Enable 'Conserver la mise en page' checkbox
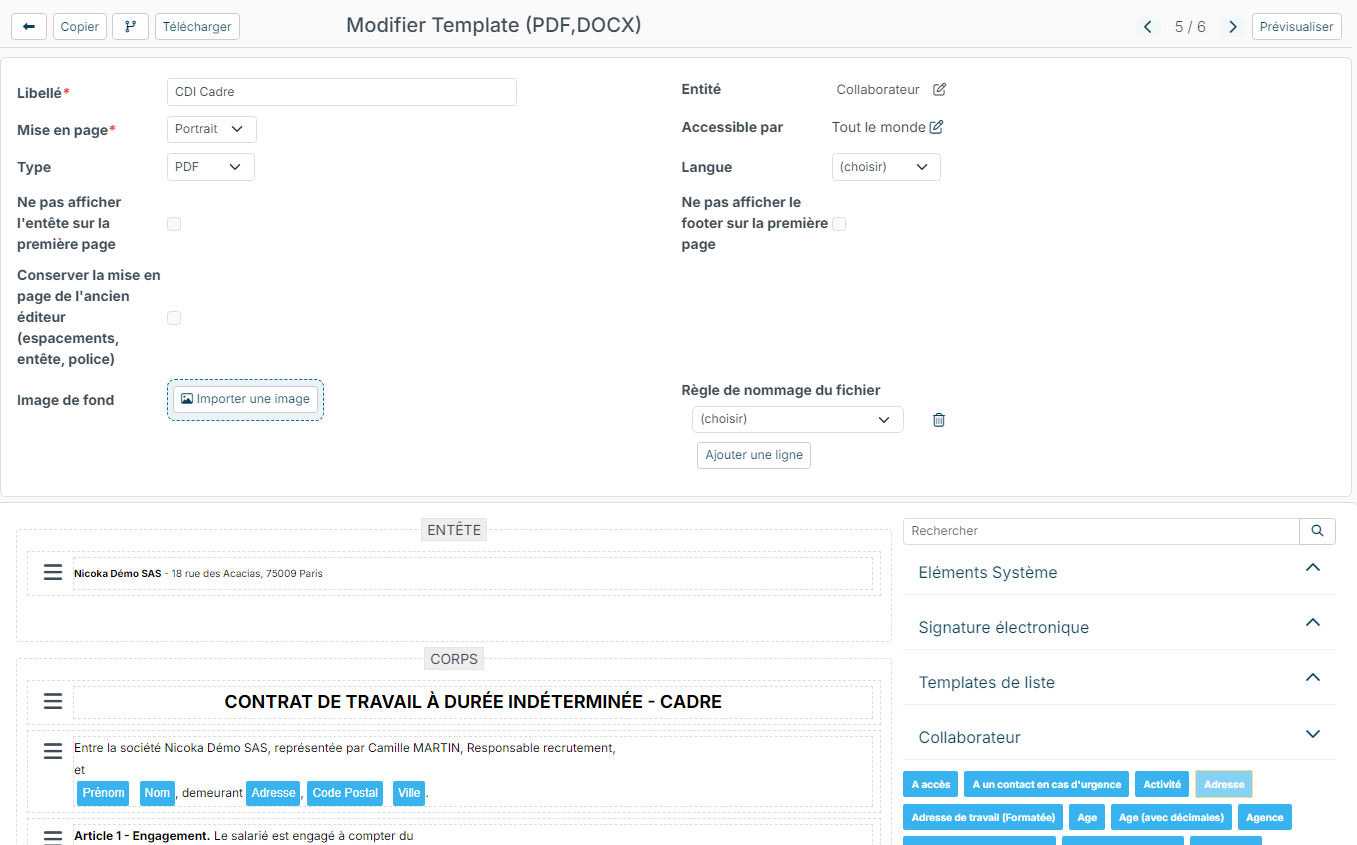 click(174, 318)
